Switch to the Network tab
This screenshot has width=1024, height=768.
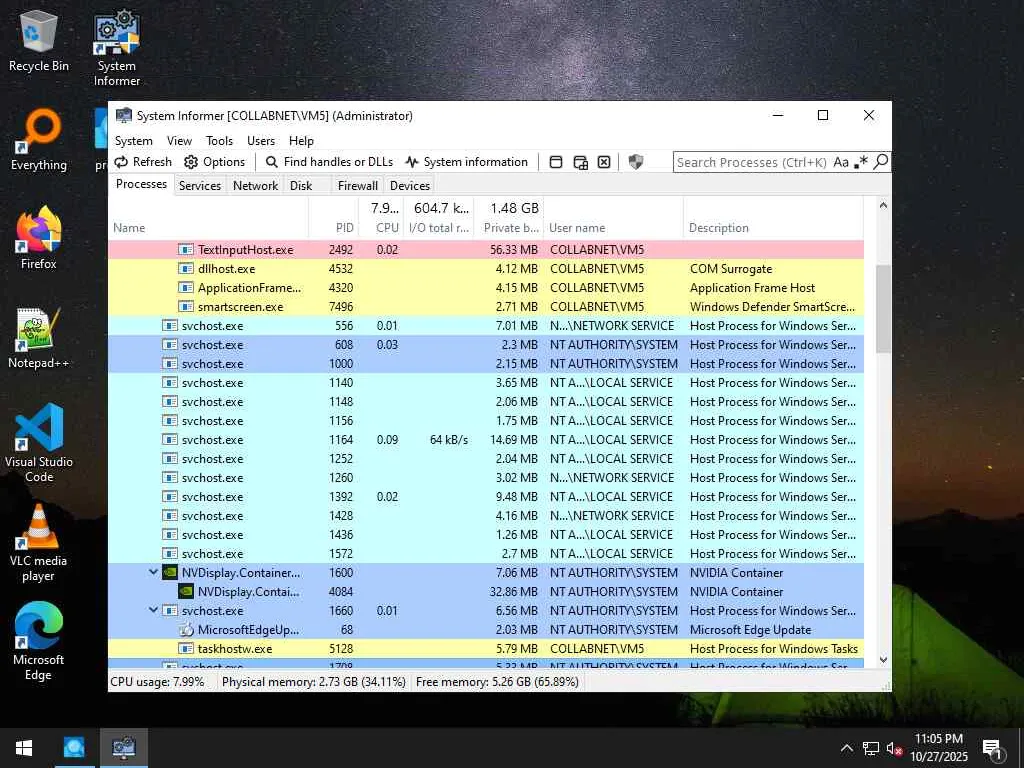(255, 185)
